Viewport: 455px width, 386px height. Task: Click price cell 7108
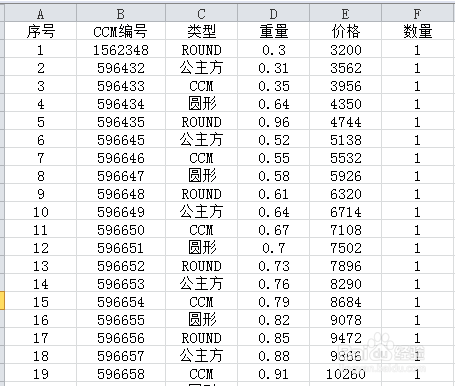[345, 229]
